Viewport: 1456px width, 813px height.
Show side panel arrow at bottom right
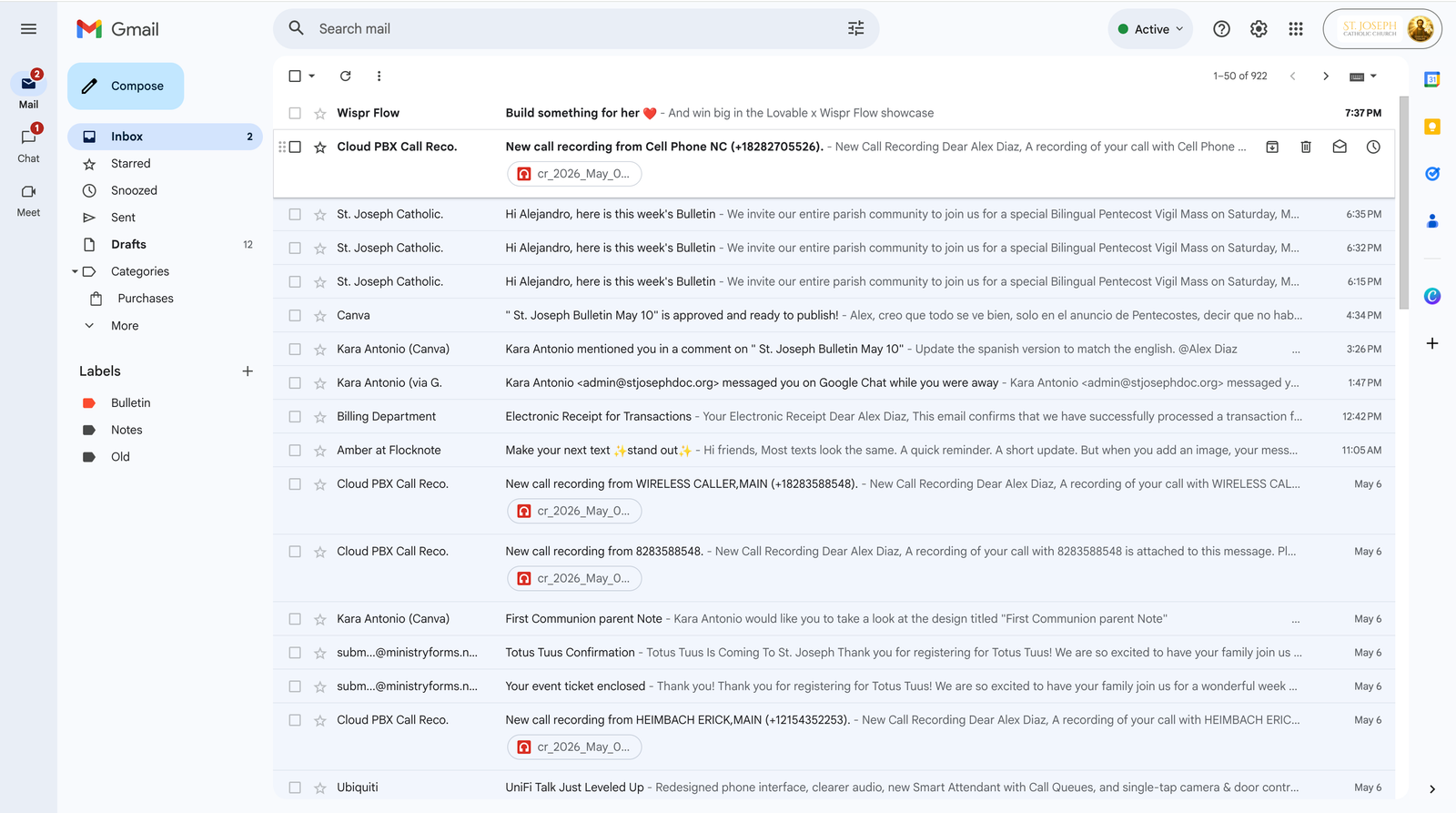point(1432,789)
